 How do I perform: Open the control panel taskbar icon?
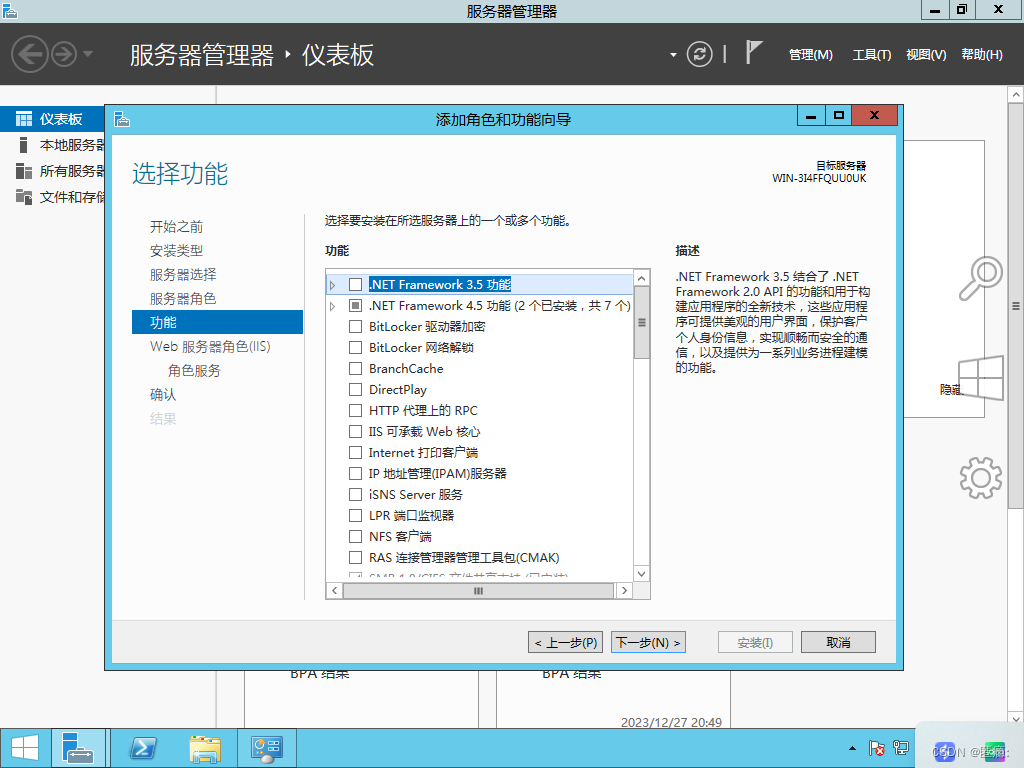click(266, 748)
